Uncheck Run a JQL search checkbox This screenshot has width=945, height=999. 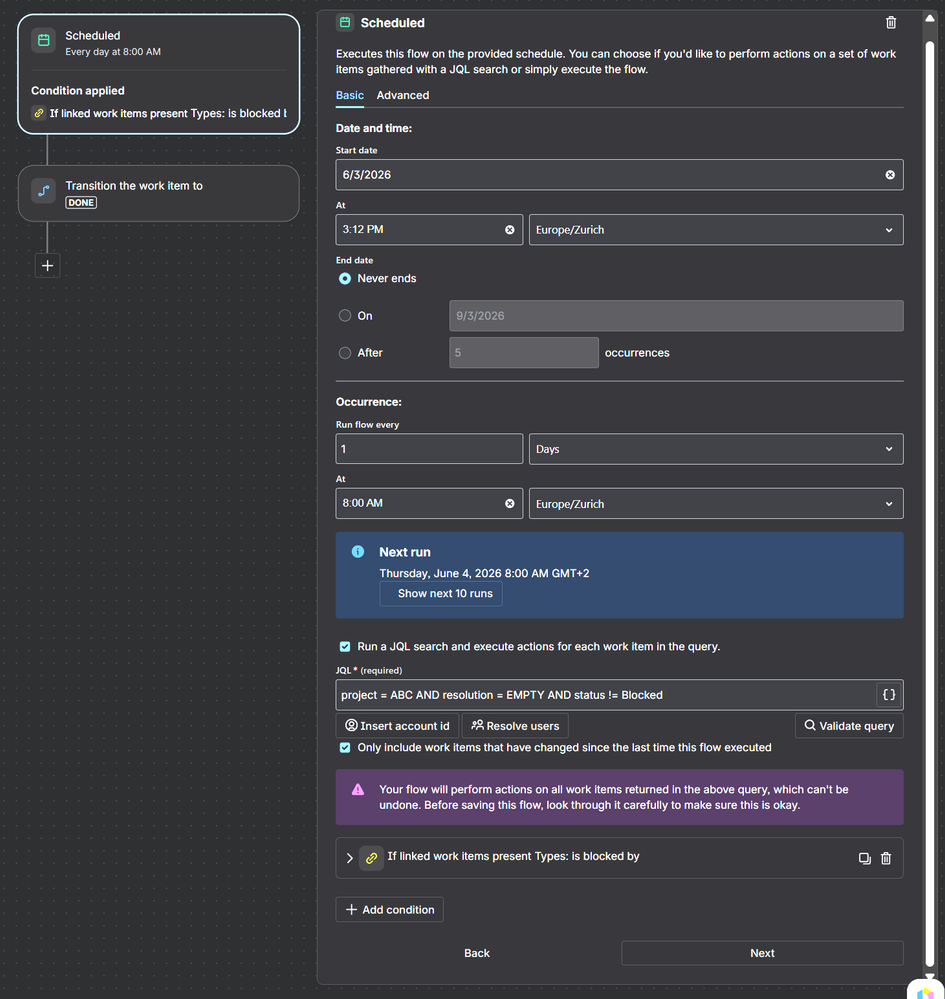(345, 647)
